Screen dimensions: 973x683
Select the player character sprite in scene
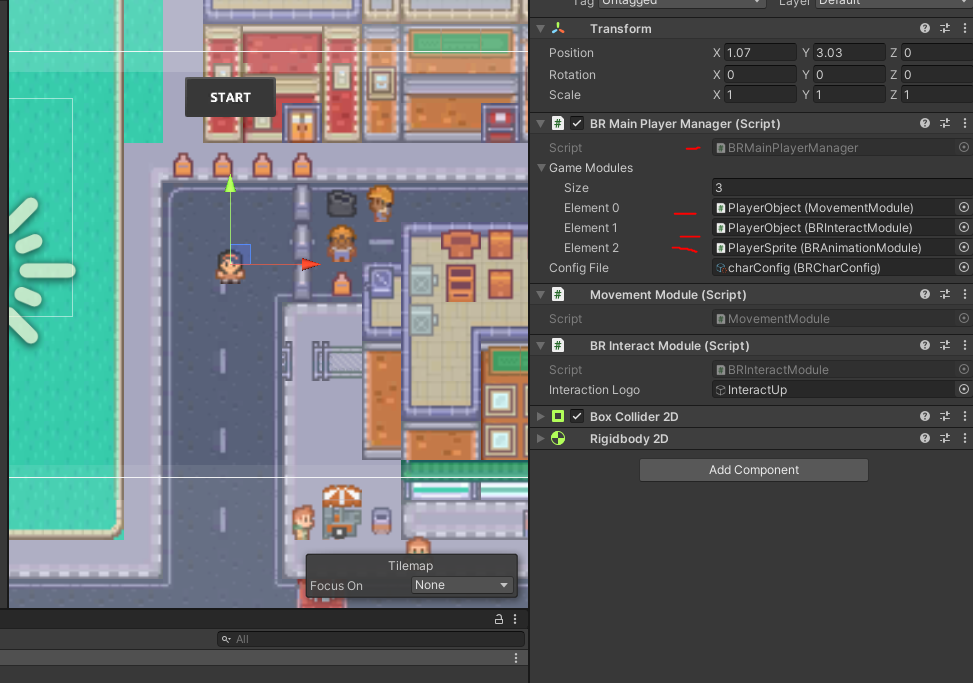click(230, 267)
